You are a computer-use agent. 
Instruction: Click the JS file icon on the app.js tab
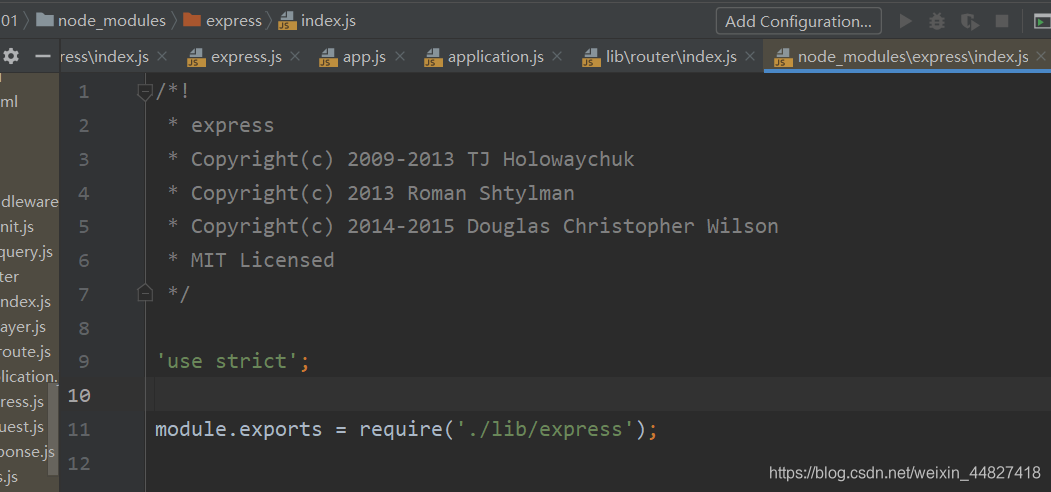pos(328,58)
